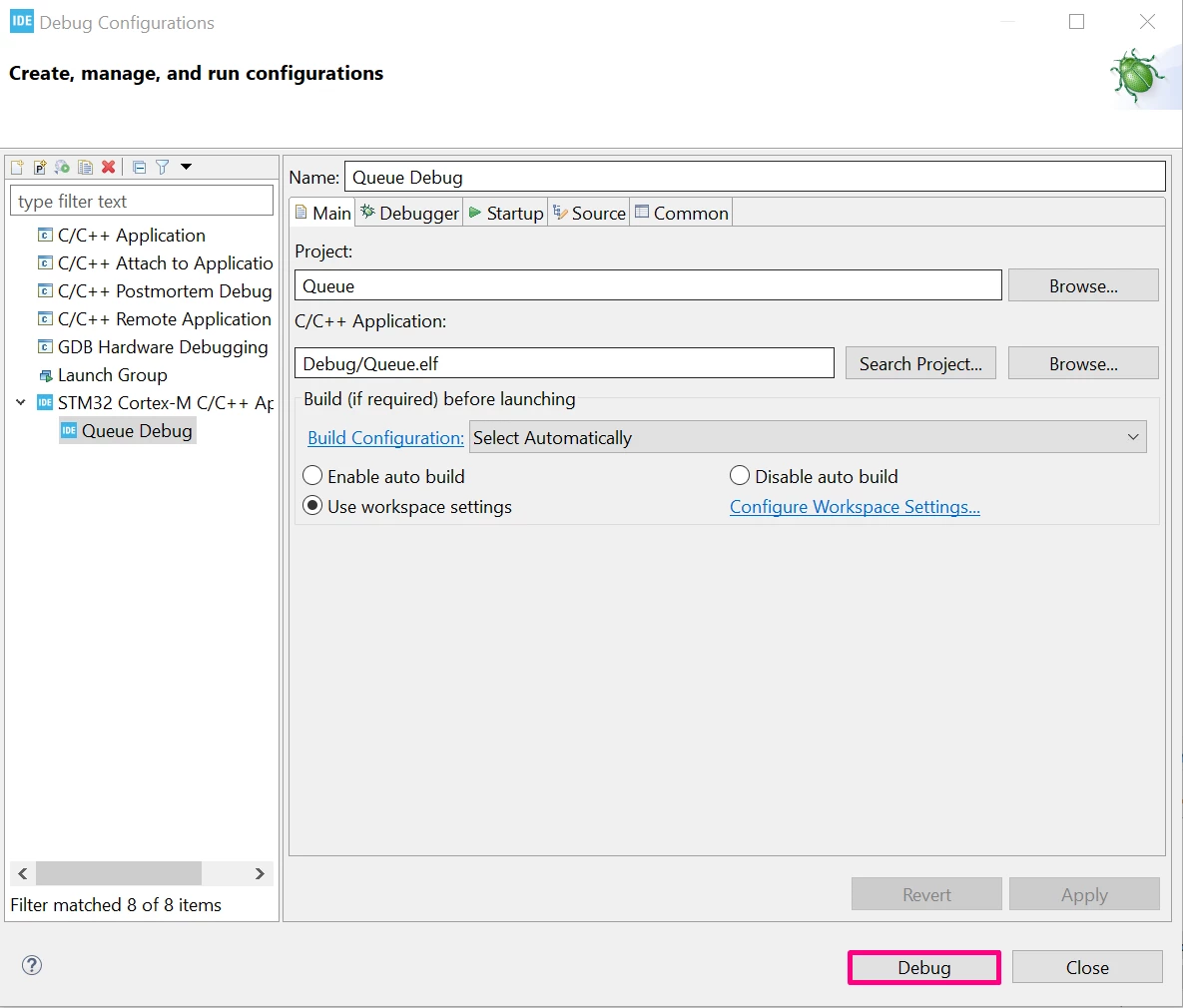1183x1008 pixels.
Task: Browse for the C/C++ application file
Action: pos(1083,363)
